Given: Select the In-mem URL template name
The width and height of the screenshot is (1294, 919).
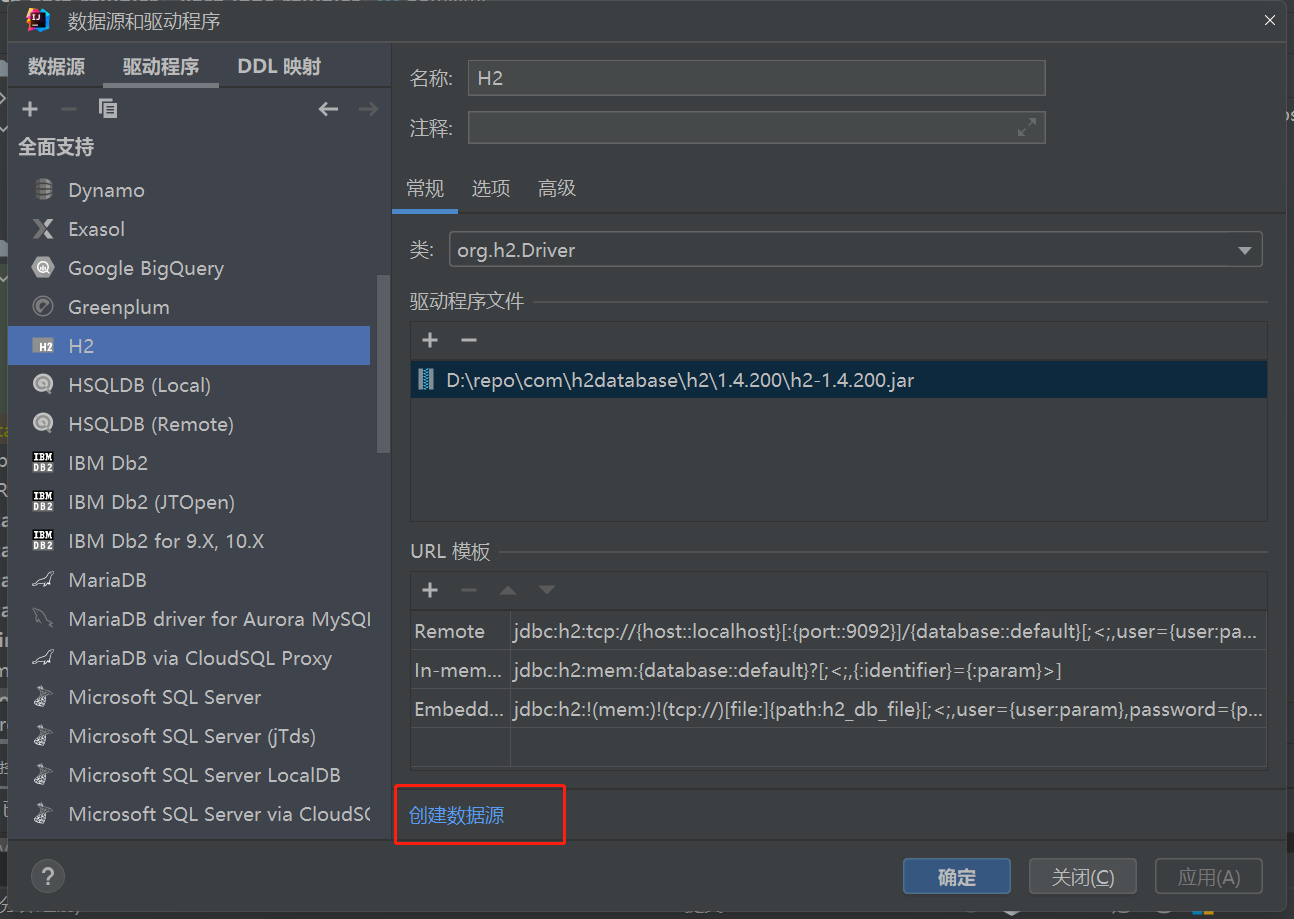Looking at the screenshot, I should (459, 670).
